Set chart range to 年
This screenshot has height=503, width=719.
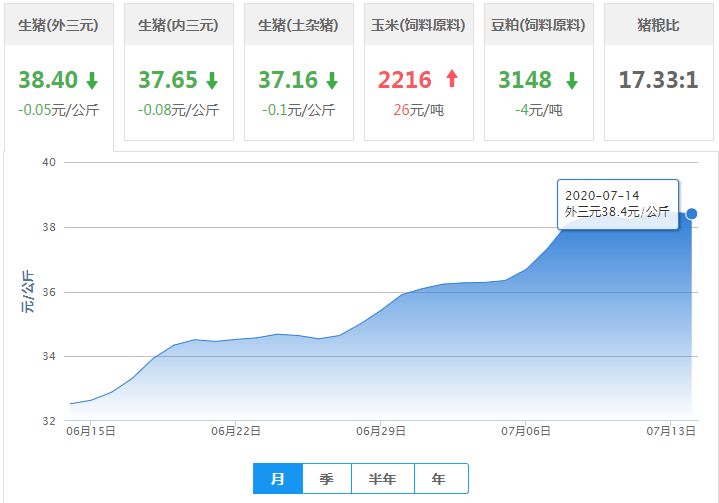click(x=440, y=479)
